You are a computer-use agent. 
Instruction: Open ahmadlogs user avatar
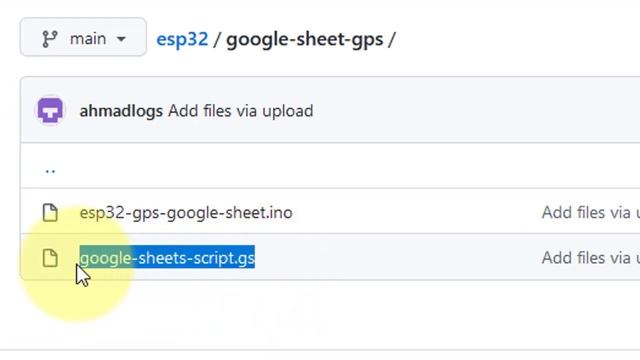point(50,110)
